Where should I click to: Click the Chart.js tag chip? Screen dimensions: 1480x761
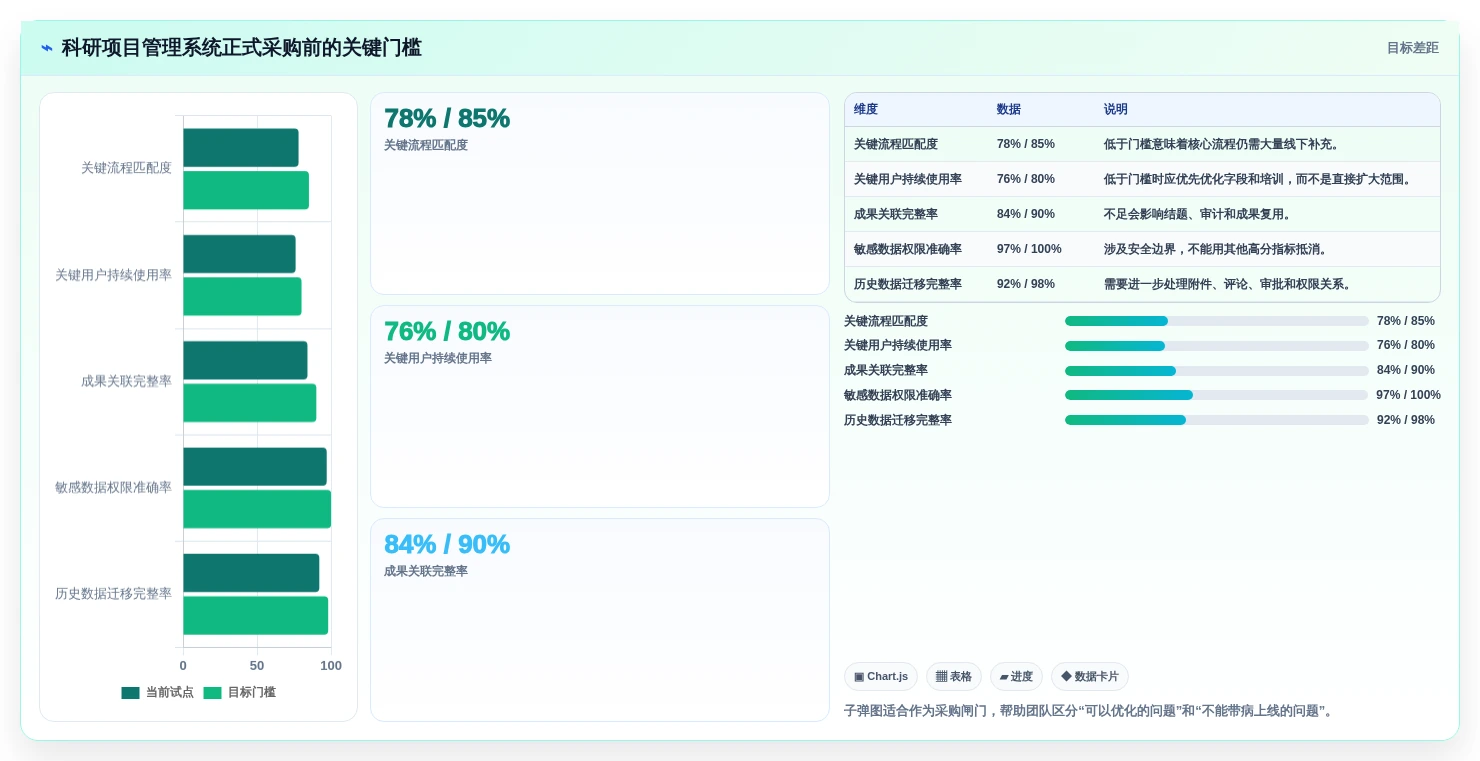881,677
